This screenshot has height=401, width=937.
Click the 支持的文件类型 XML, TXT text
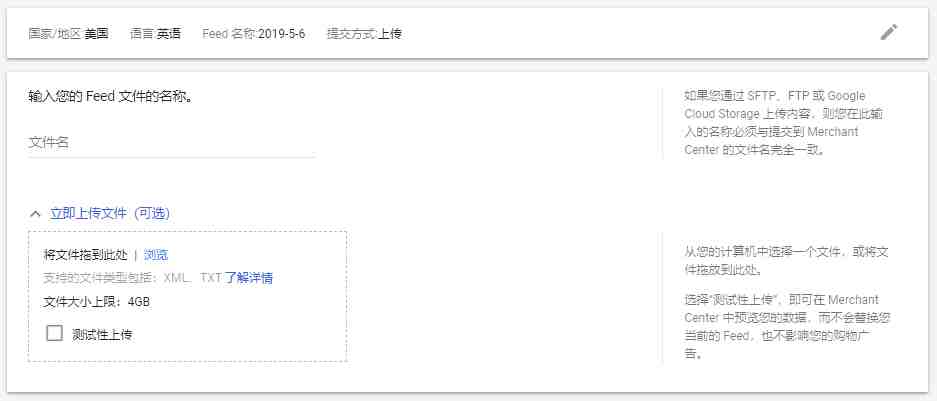(133, 278)
